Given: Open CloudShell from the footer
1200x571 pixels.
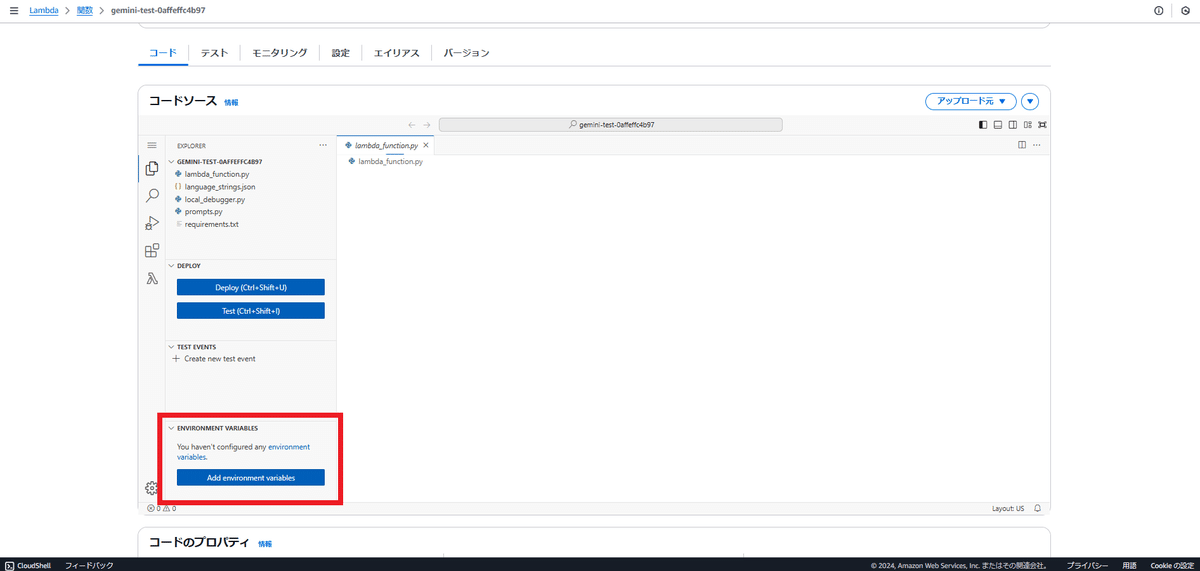Looking at the screenshot, I should 28,565.
